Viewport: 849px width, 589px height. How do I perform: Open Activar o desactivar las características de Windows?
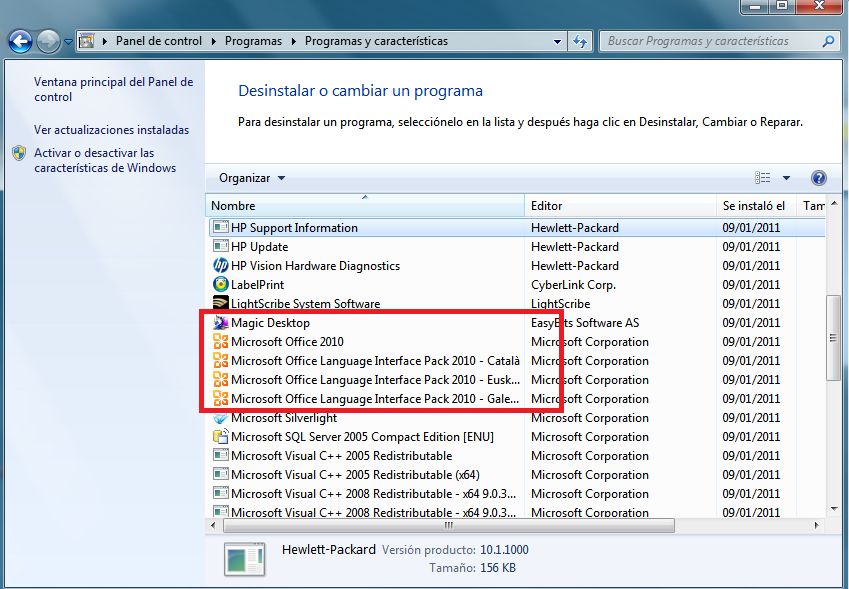[105, 161]
